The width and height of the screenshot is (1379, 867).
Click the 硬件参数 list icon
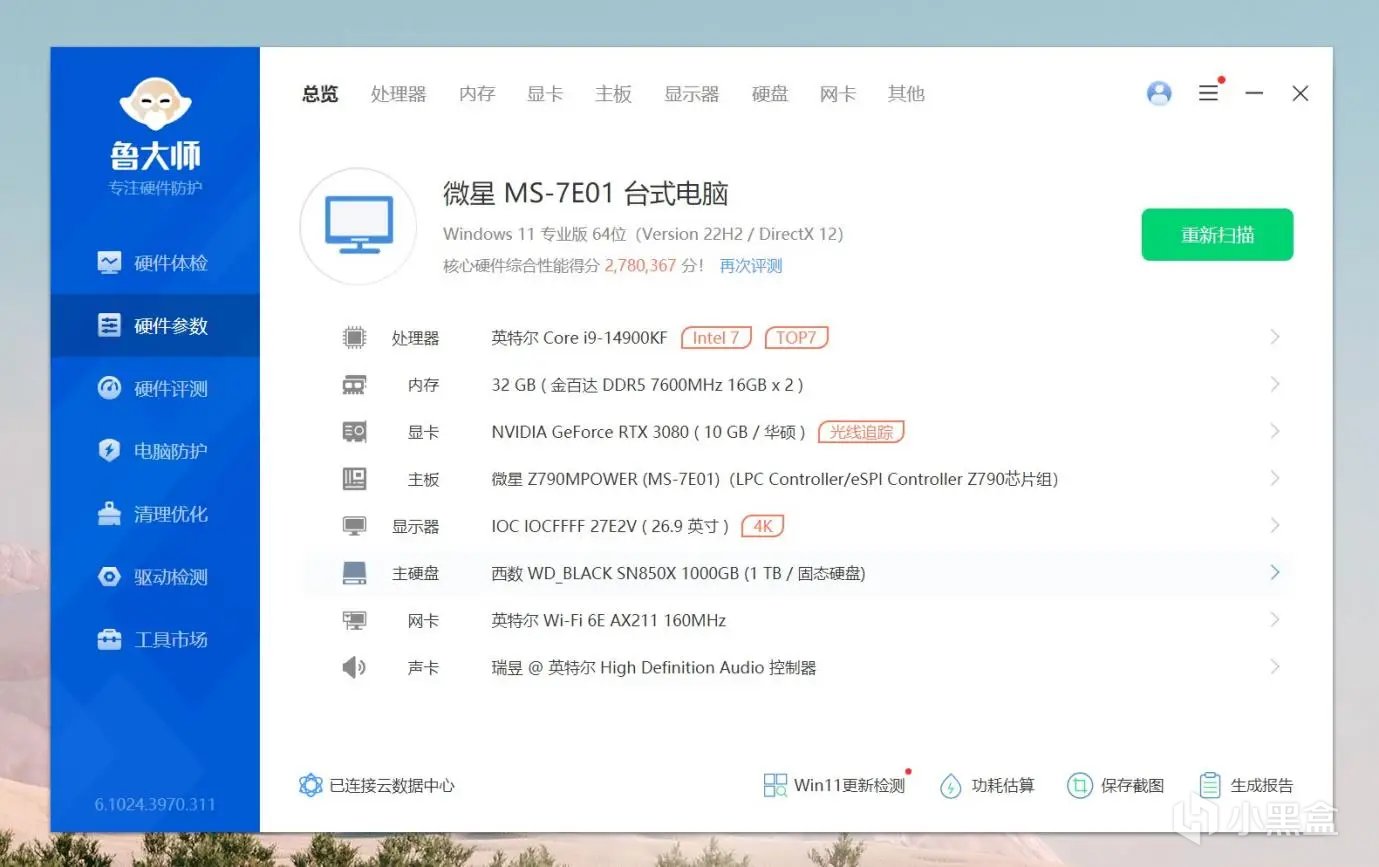(109, 326)
